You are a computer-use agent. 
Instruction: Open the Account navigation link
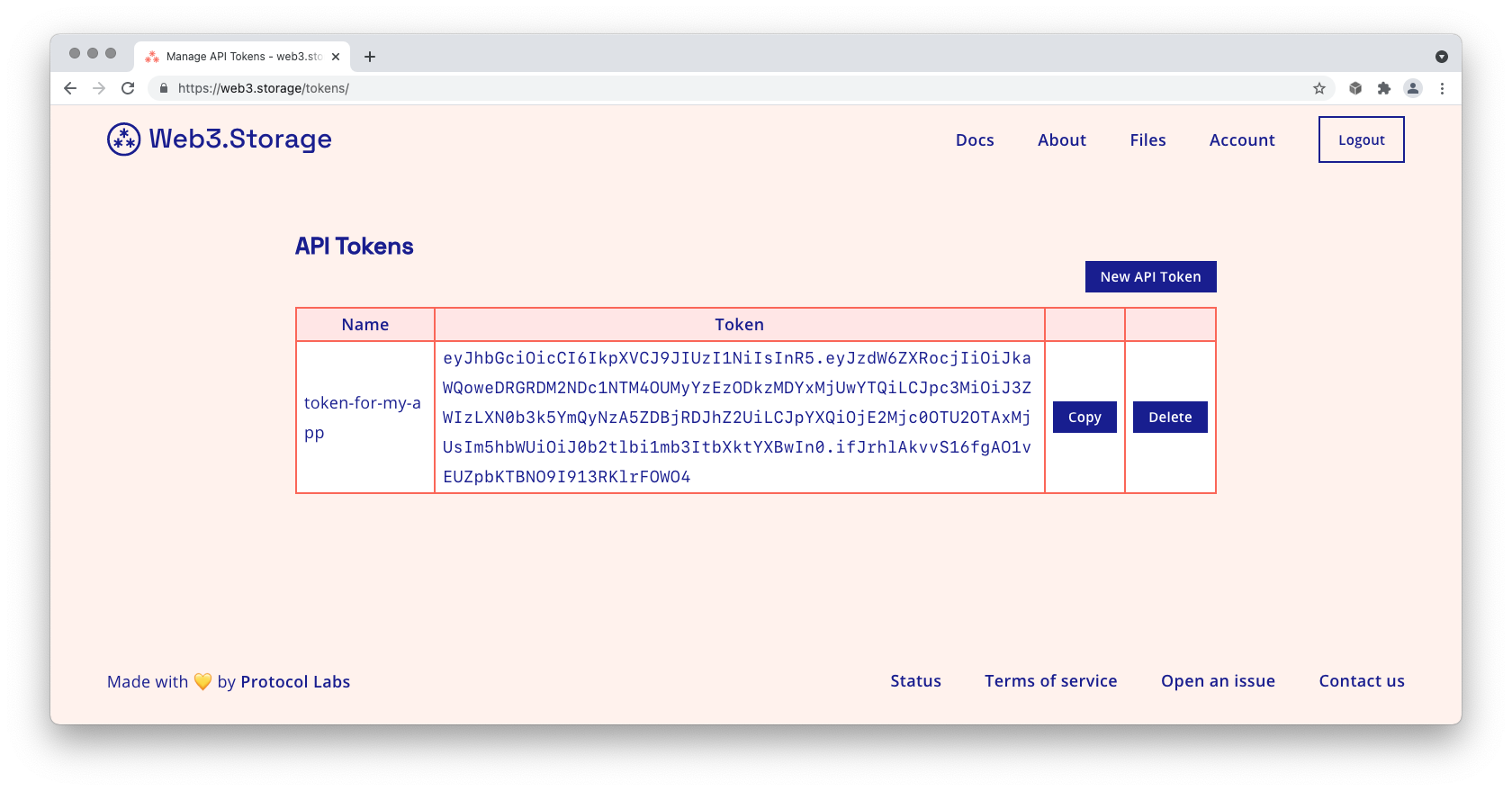[1242, 140]
